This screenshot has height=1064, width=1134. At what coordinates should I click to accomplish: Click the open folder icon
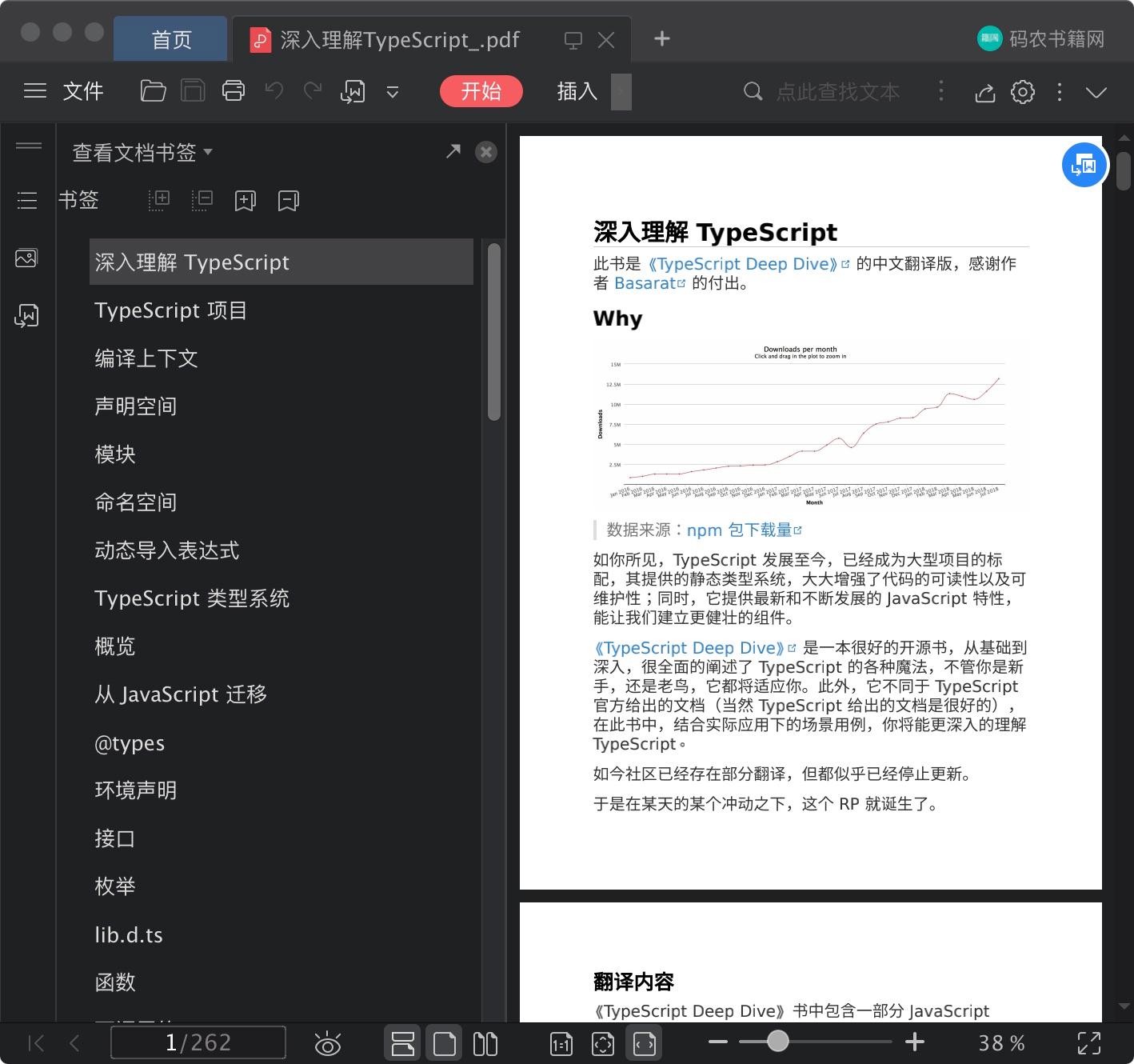[x=153, y=91]
